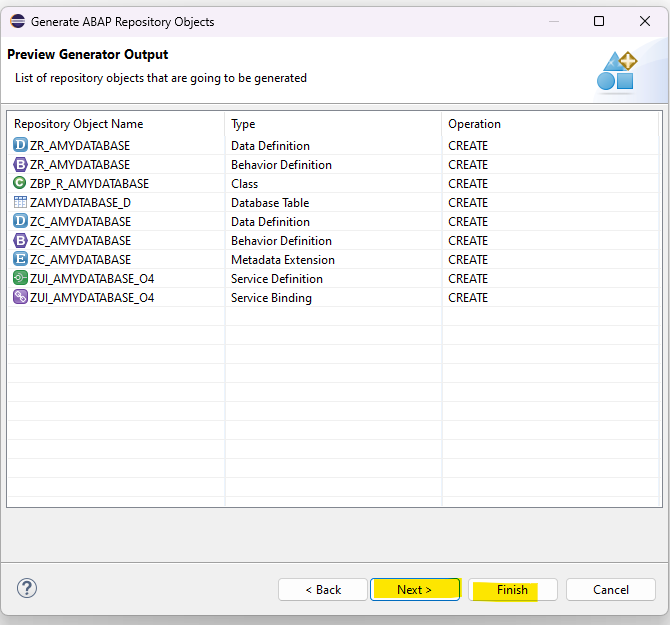Cancel the generation wizard
Screen dimensions: 670x625
611,590
